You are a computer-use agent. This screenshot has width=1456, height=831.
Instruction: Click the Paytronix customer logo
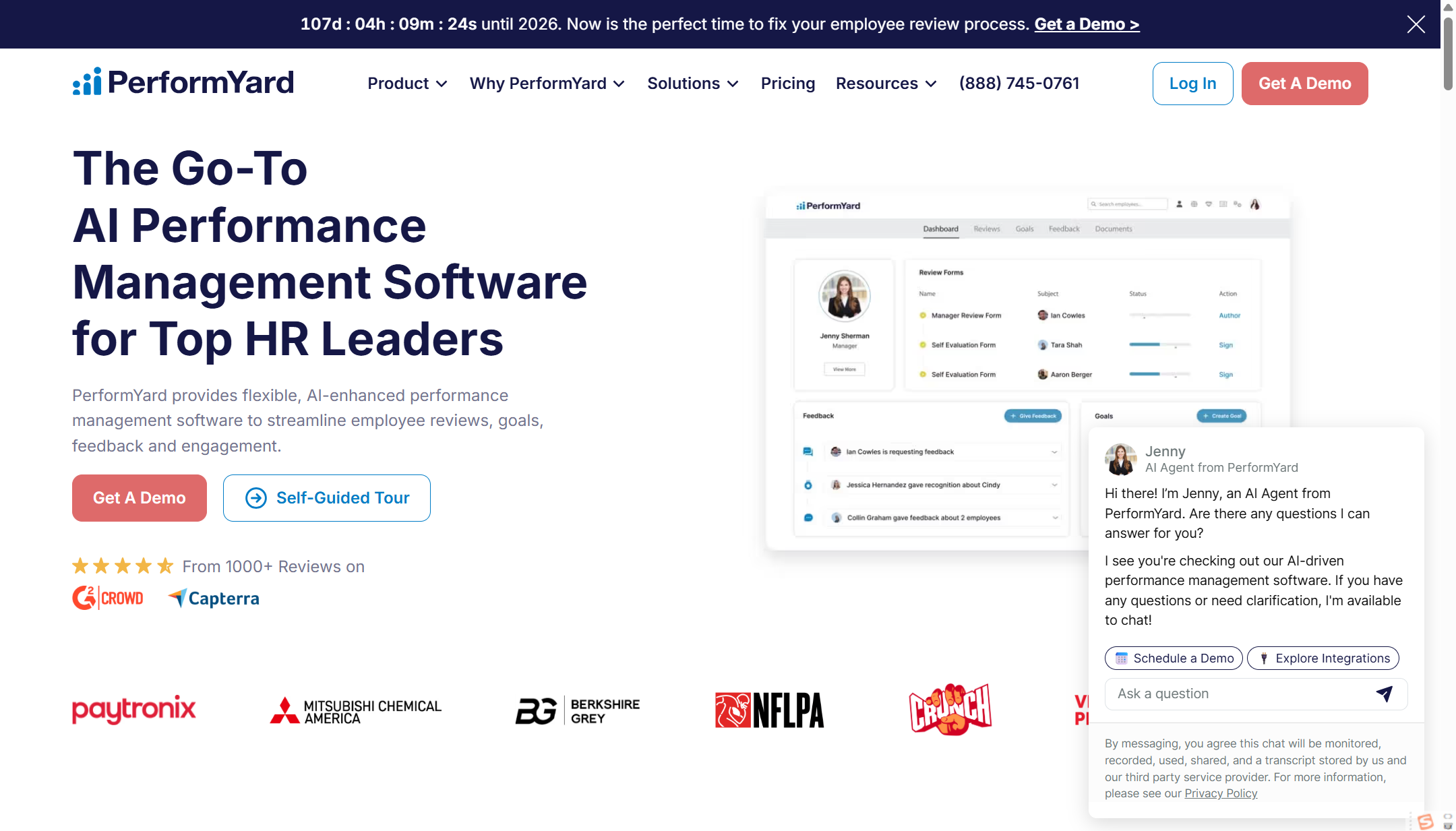(x=133, y=710)
